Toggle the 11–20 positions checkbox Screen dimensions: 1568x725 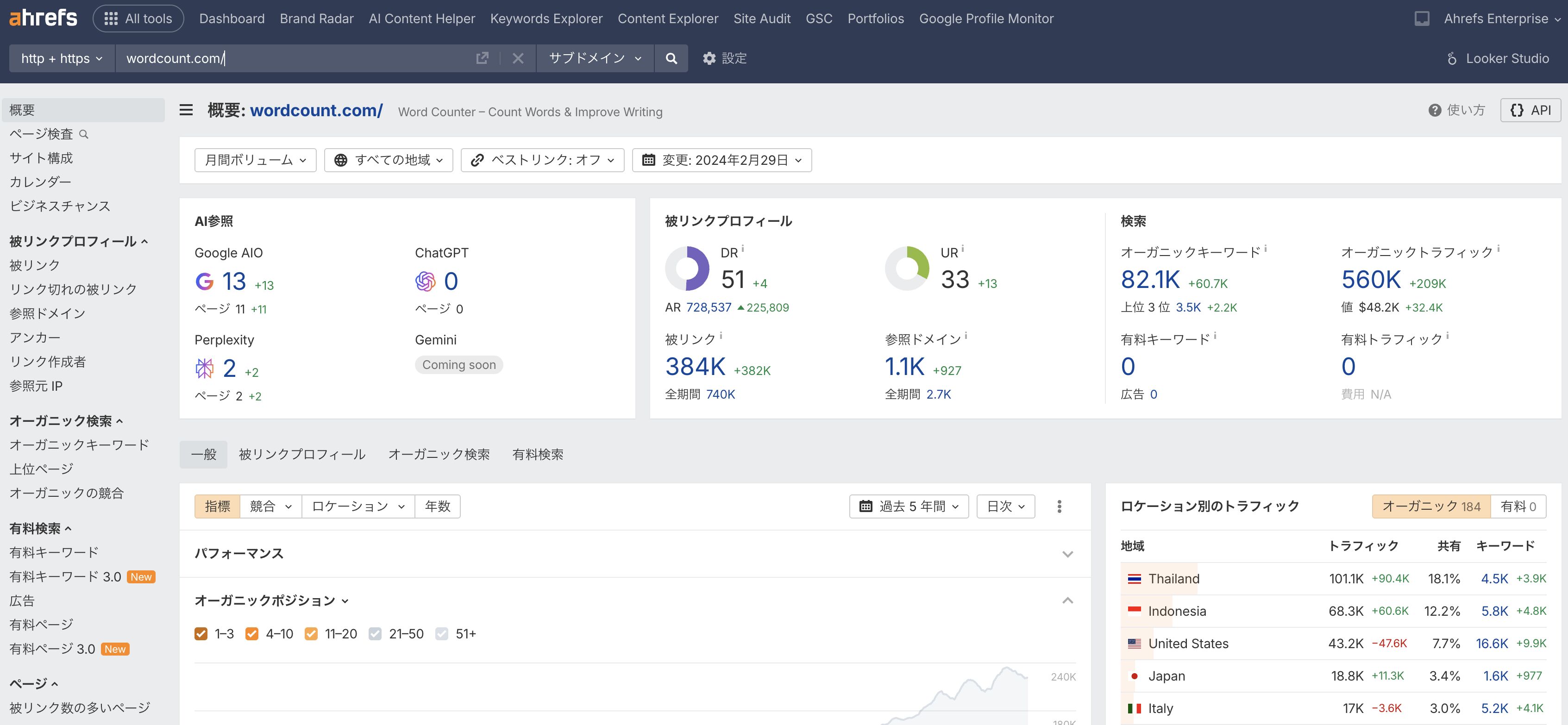311,634
